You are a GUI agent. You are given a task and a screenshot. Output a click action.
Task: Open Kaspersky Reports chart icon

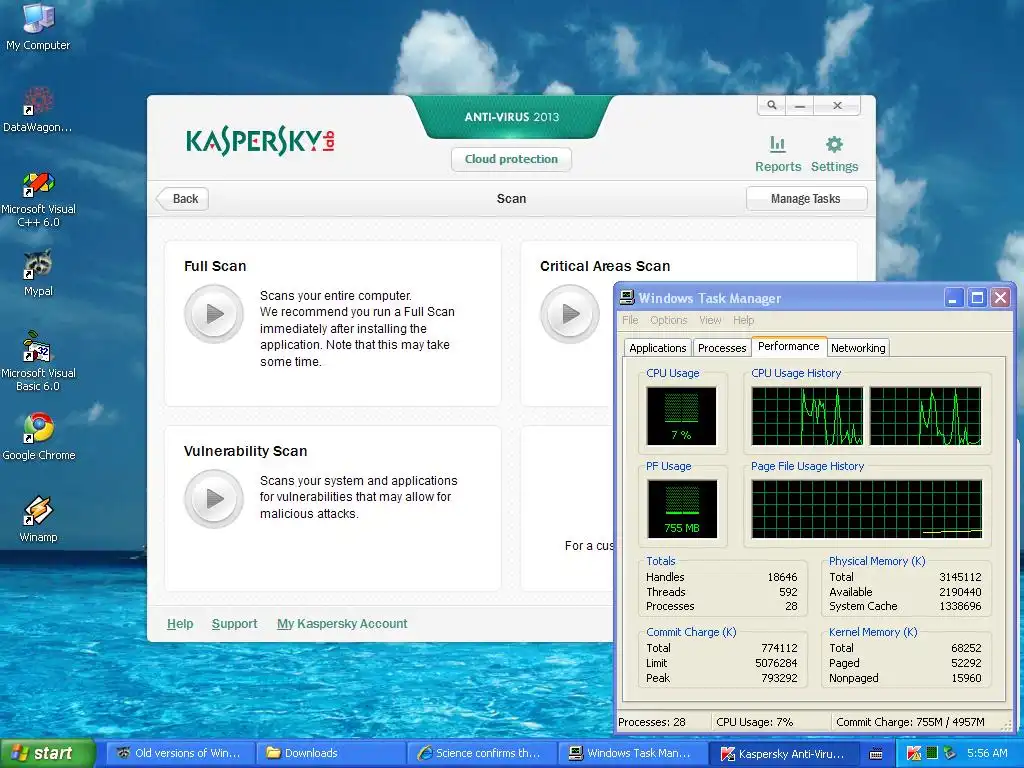pos(778,144)
